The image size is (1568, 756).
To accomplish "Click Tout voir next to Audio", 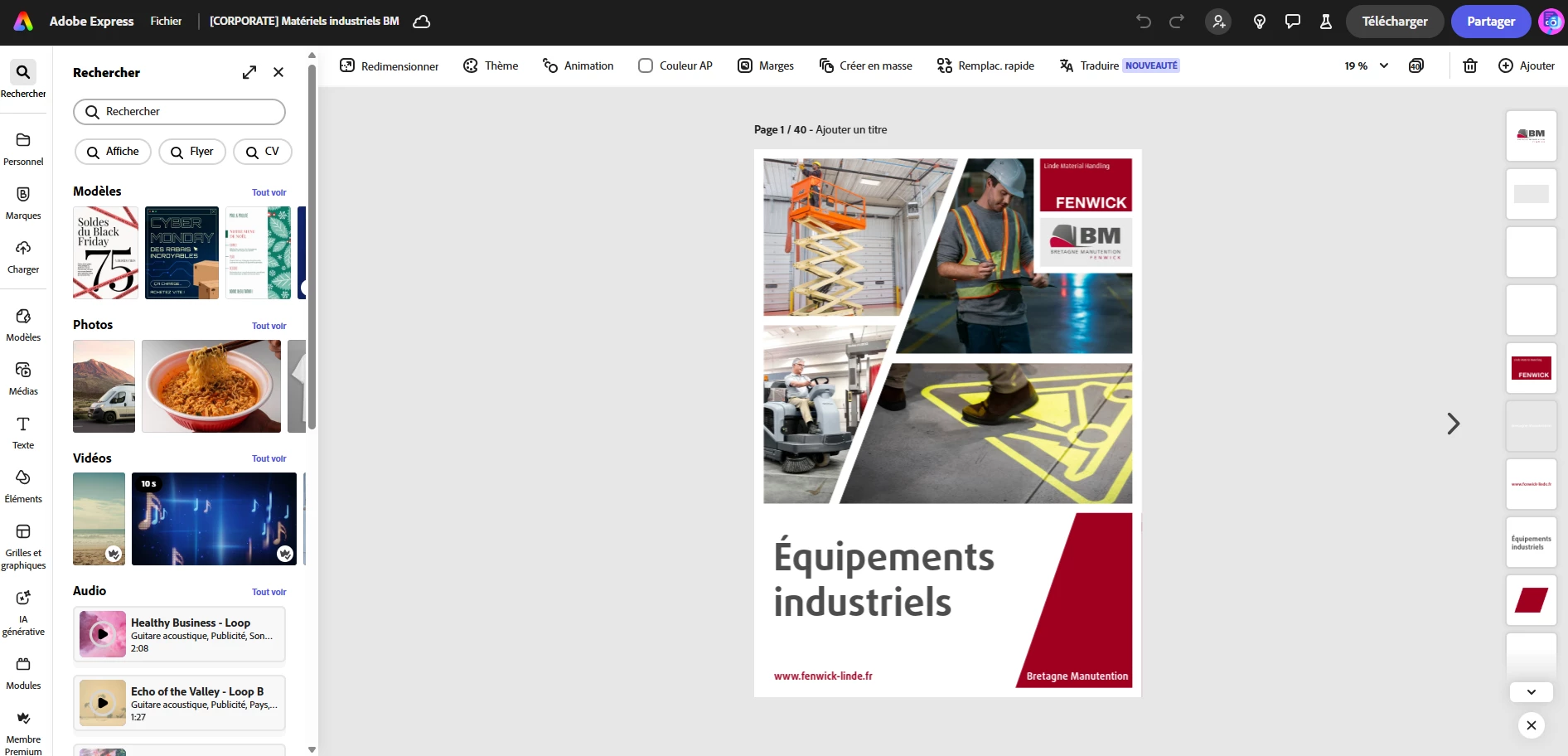I will tap(269, 592).
